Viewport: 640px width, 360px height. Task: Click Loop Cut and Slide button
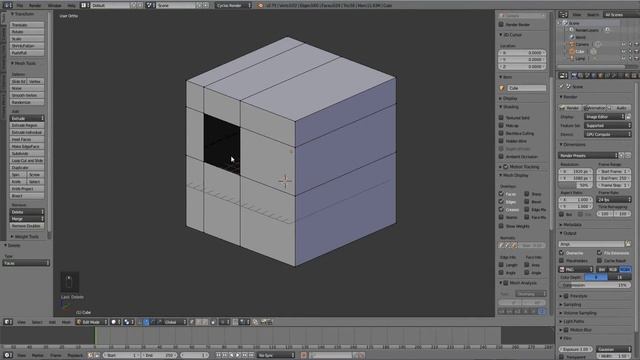click(27, 160)
